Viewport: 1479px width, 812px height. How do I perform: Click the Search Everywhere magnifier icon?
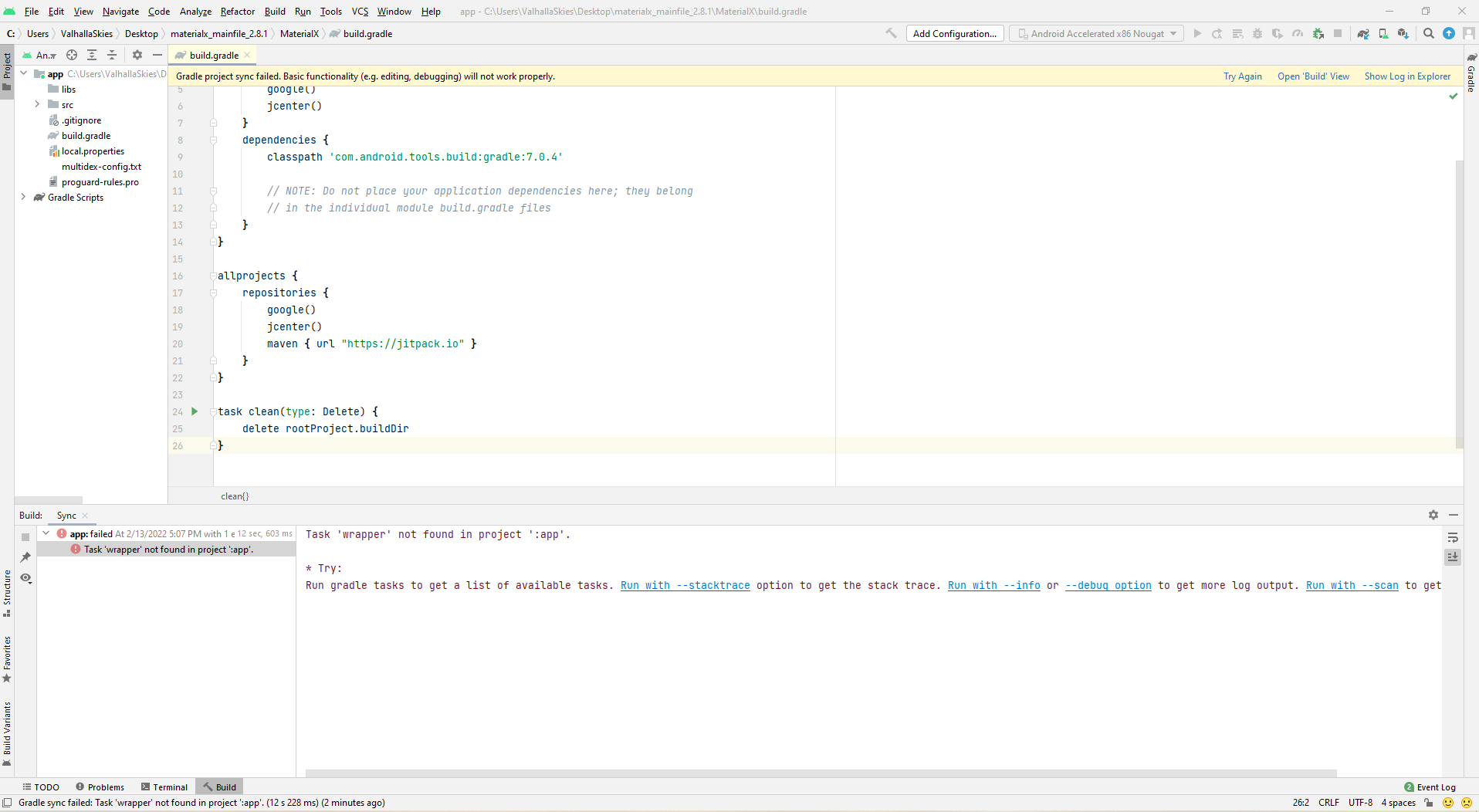click(x=1429, y=33)
